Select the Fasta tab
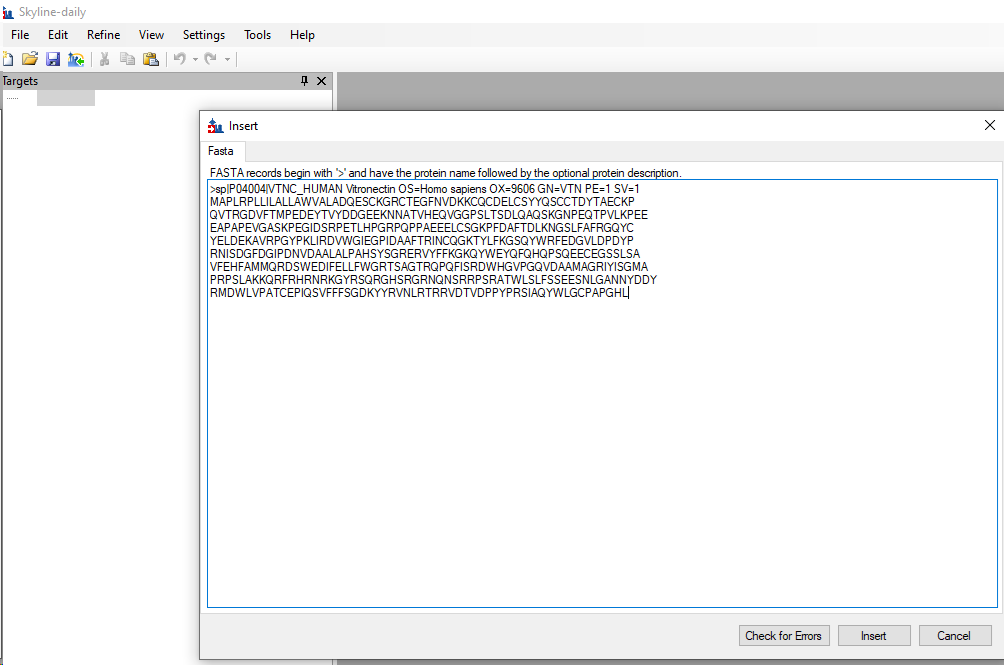 coord(221,151)
